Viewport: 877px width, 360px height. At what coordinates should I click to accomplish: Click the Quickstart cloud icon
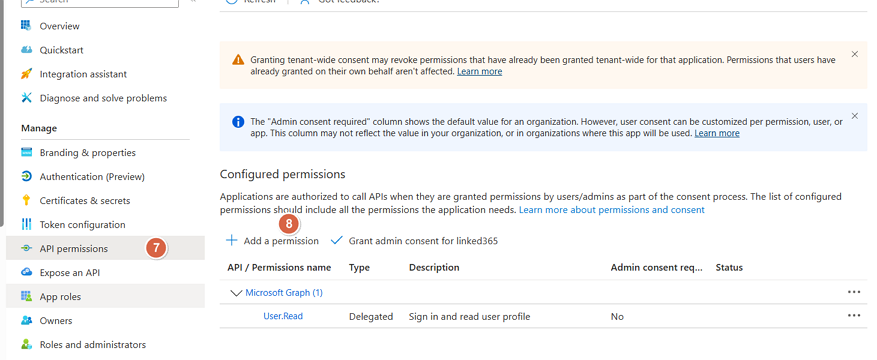pos(26,50)
